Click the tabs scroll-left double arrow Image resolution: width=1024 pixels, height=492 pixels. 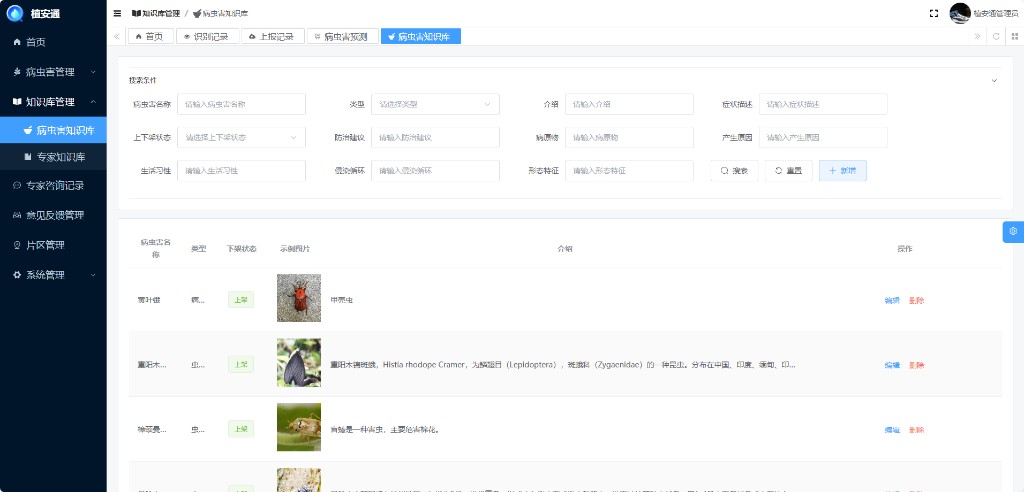coord(117,37)
